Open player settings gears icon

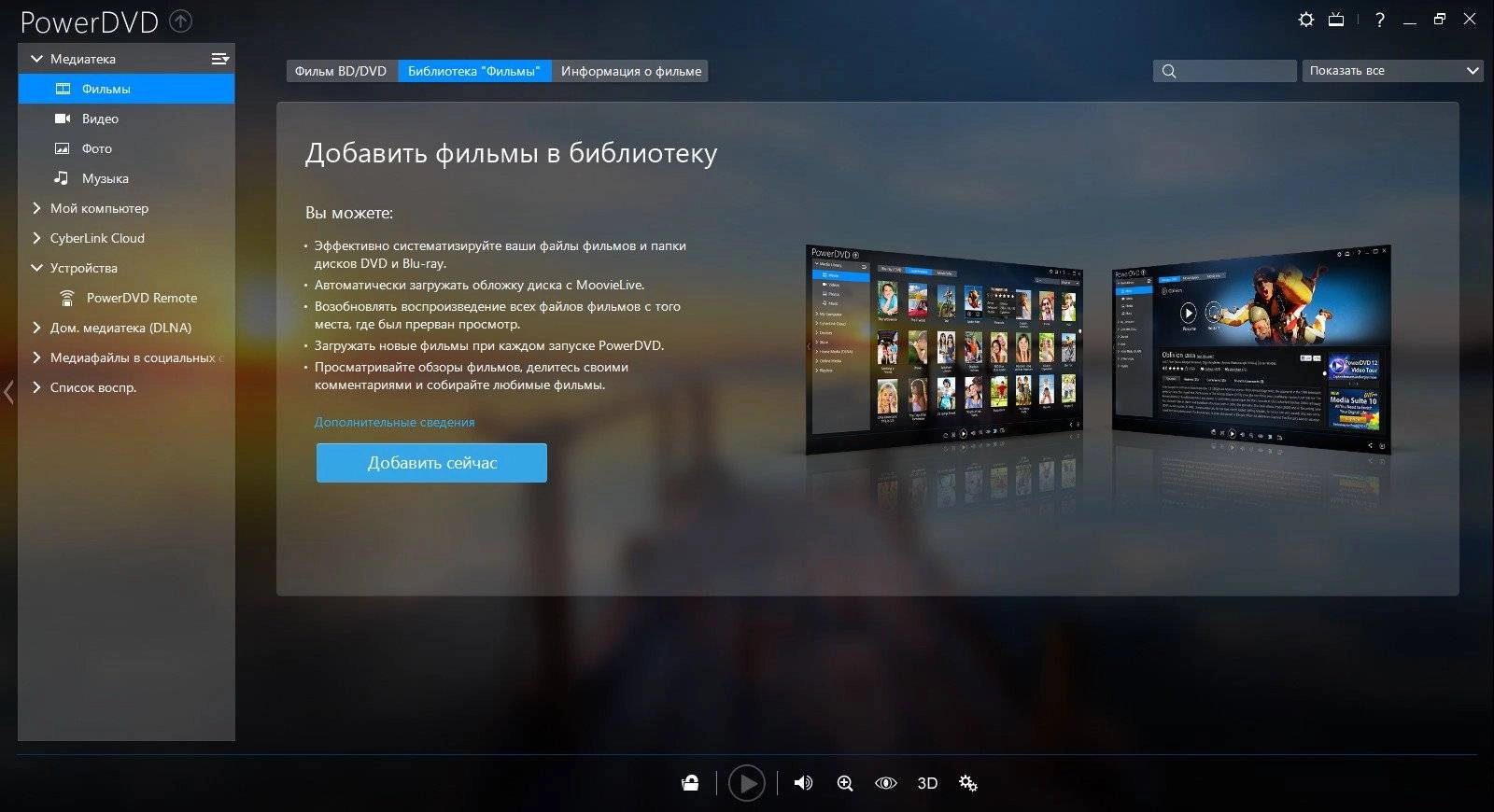(968, 783)
